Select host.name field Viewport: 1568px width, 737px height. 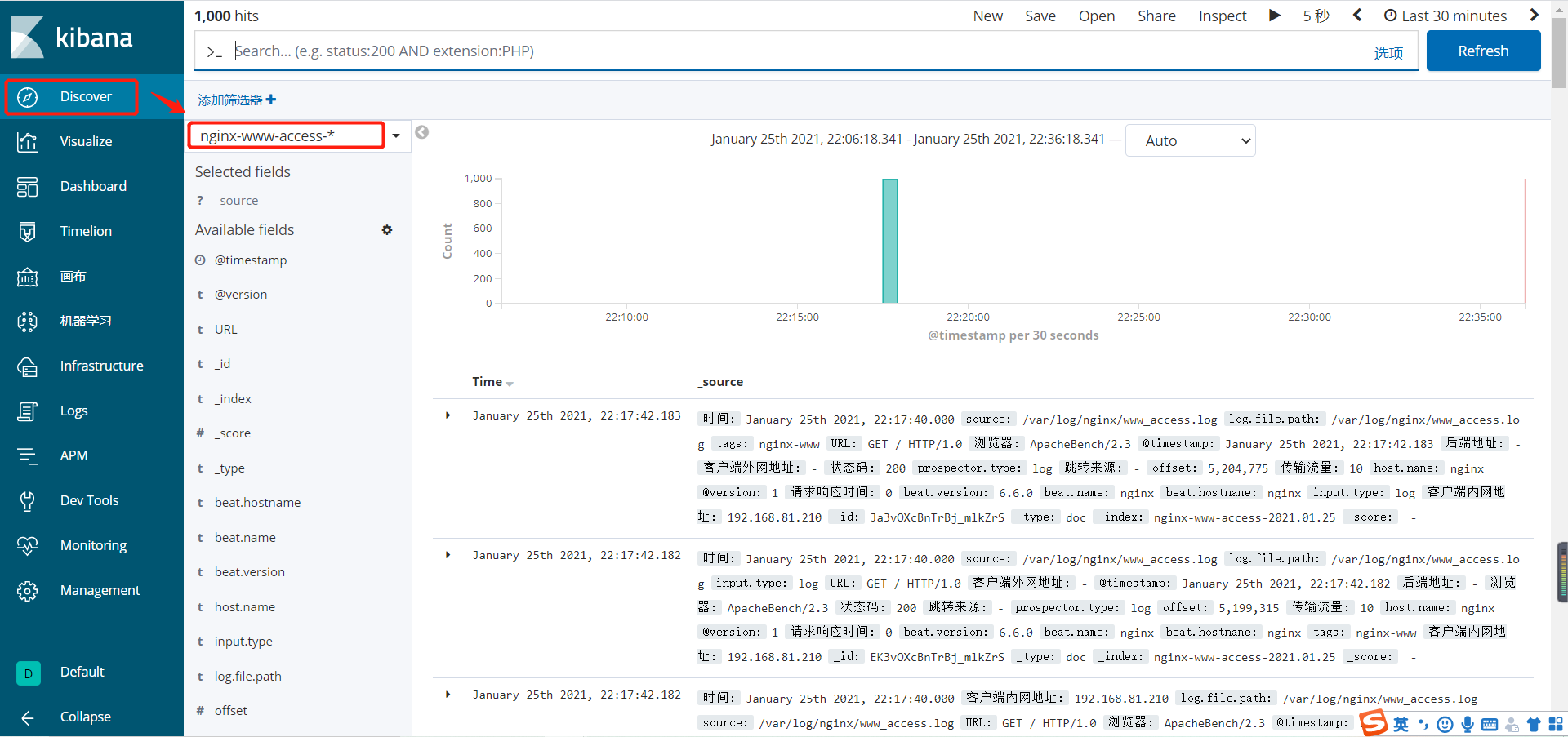click(x=245, y=607)
